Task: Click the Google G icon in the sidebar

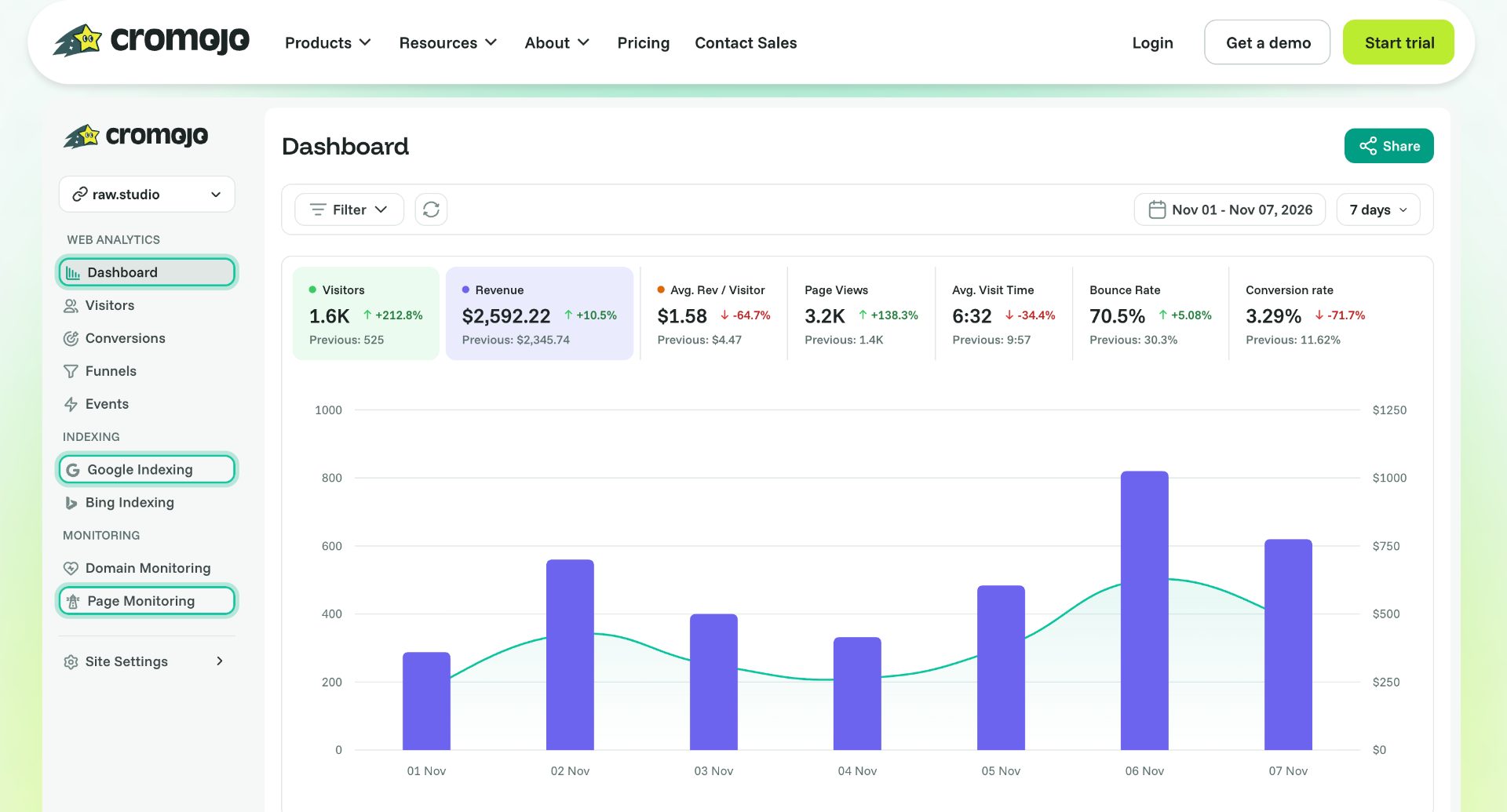Action: pos(73,470)
